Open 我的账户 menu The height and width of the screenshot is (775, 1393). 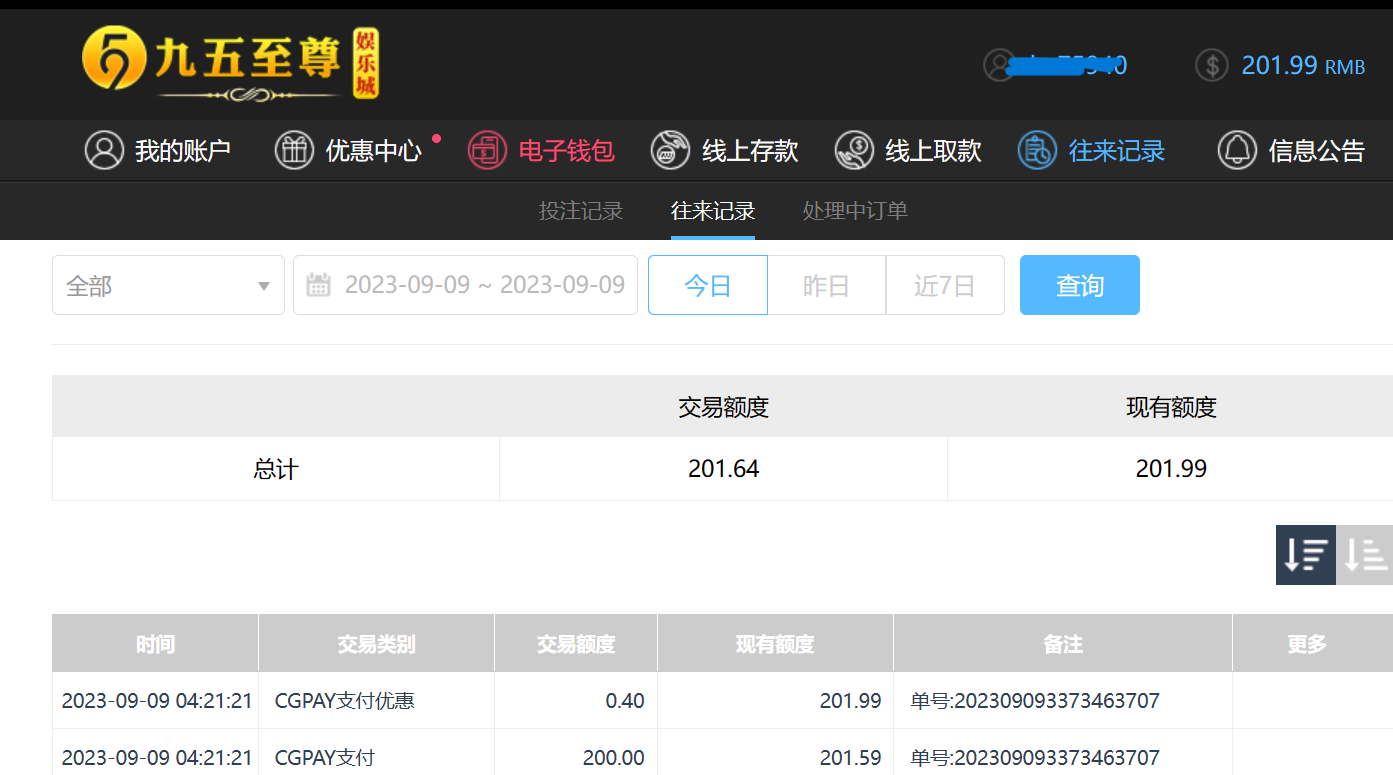158,151
